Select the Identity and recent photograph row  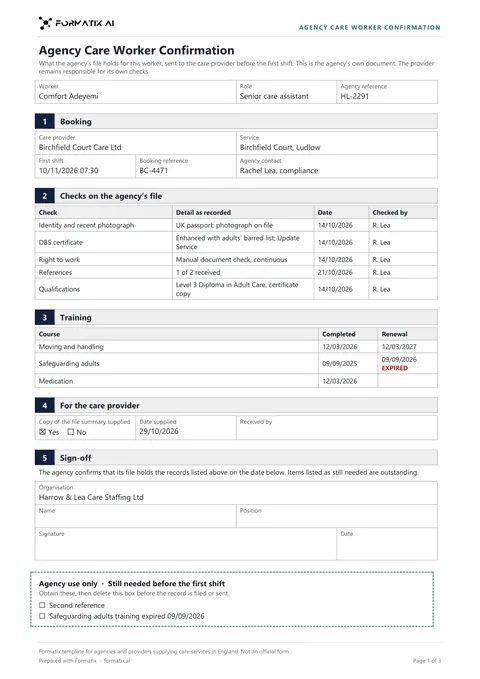(x=236, y=225)
